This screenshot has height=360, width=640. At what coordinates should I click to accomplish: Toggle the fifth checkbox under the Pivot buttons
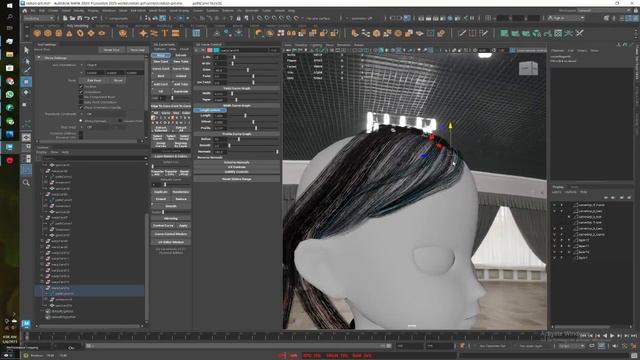click(81, 107)
